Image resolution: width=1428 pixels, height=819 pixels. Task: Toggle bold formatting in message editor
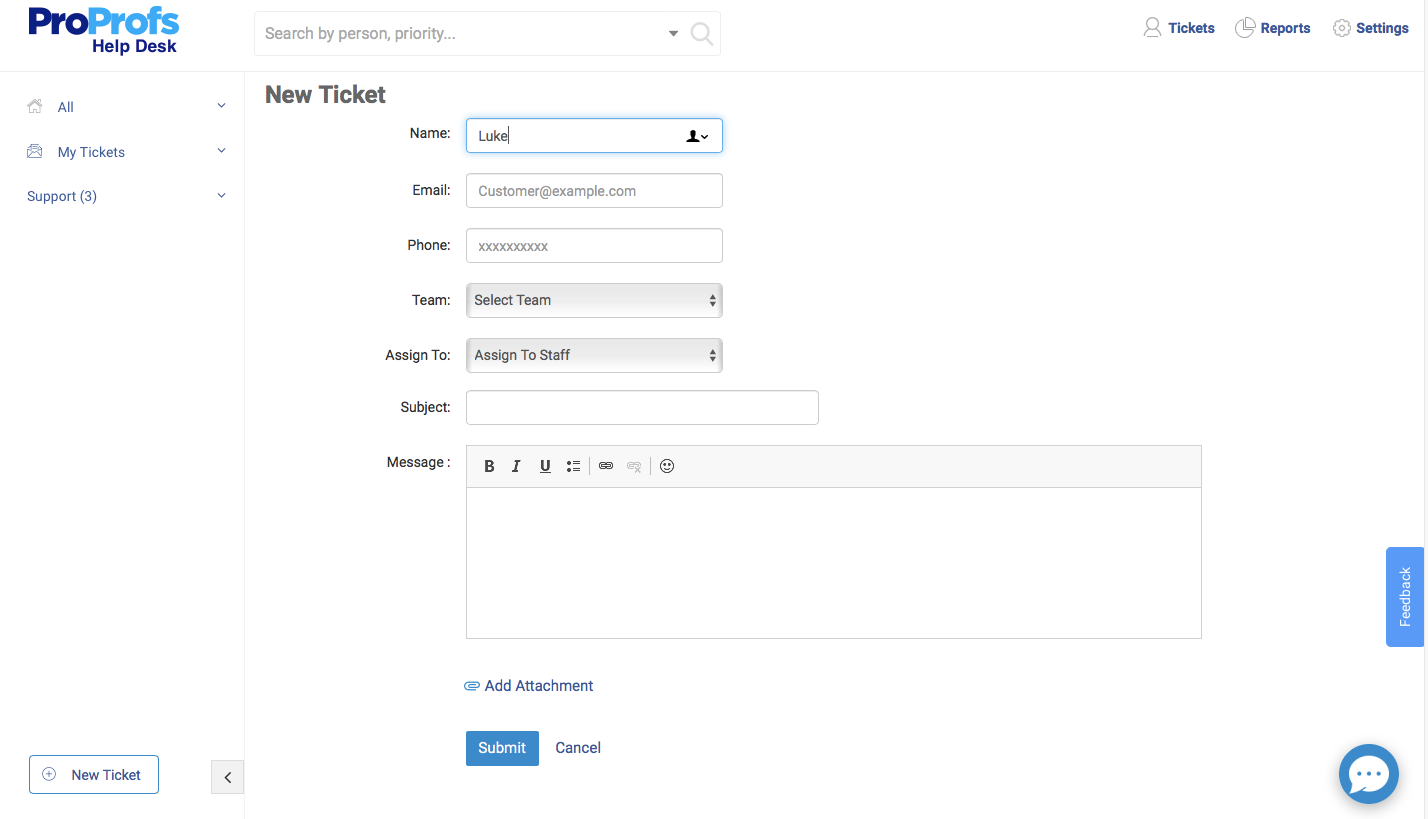point(489,466)
